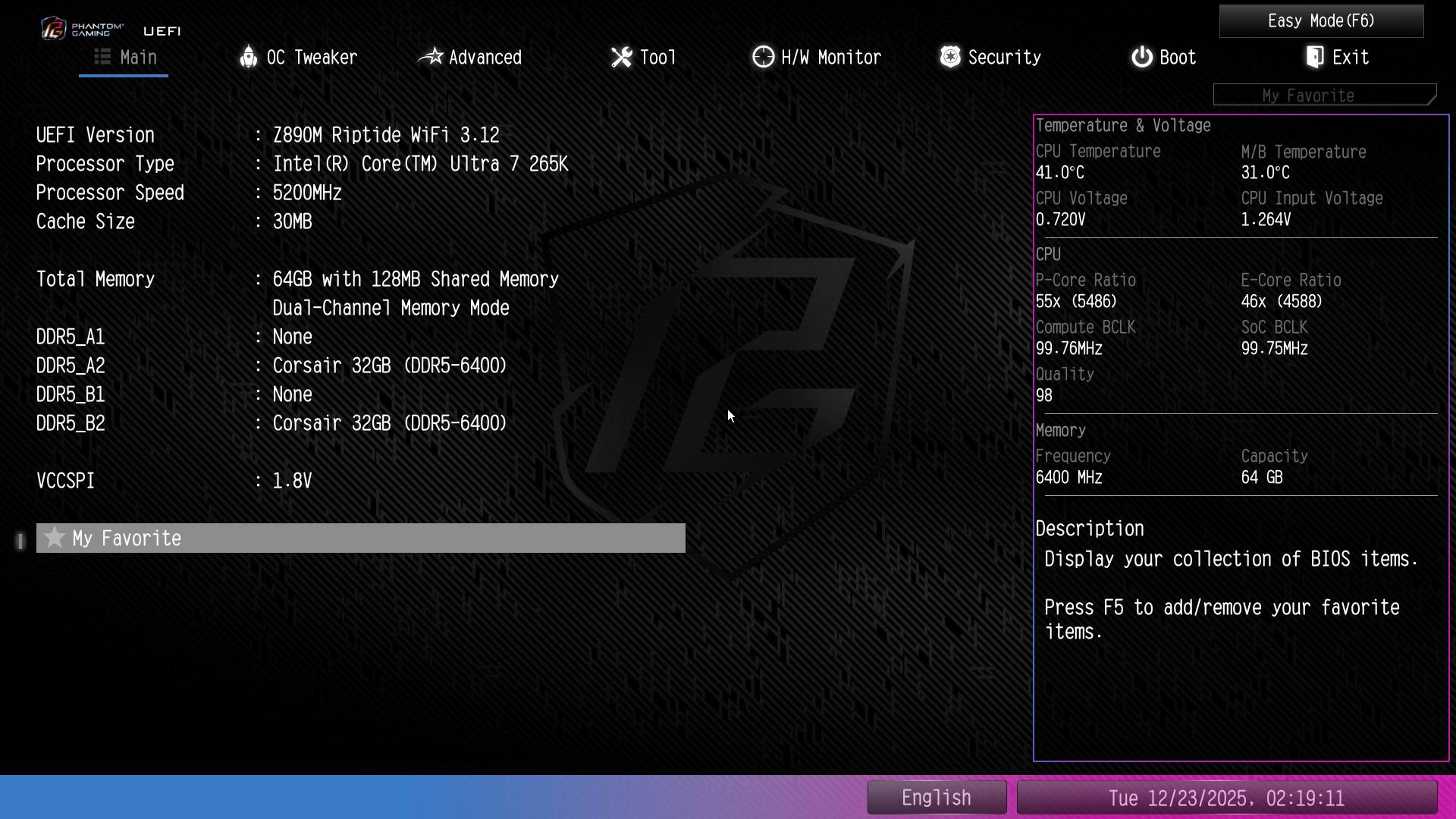Screen dimensions: 1456x819
Task: Click the Boot power icon
Action: [x=1141, y=57]
